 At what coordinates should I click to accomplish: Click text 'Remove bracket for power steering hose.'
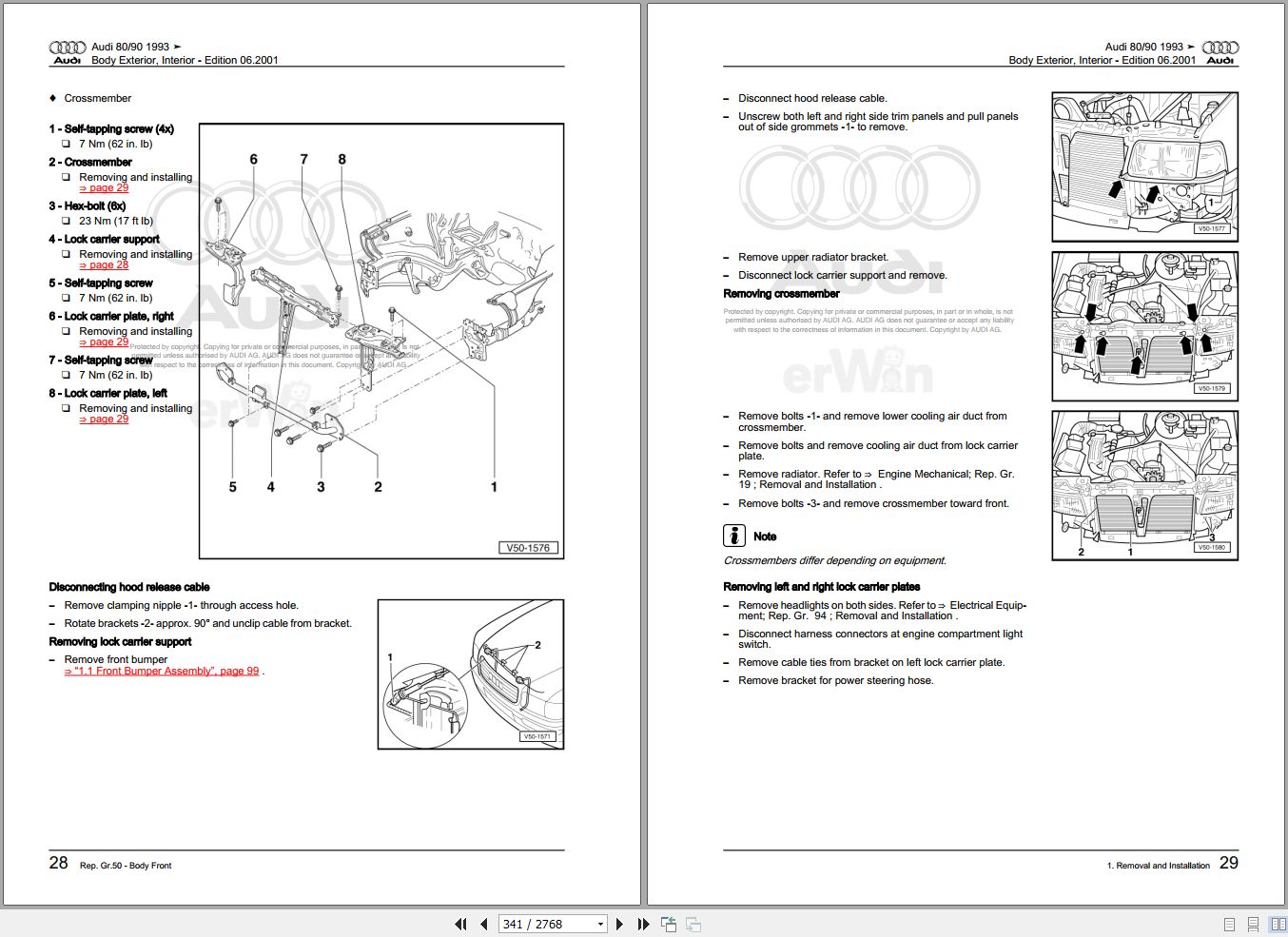click(x=836, y=681)
